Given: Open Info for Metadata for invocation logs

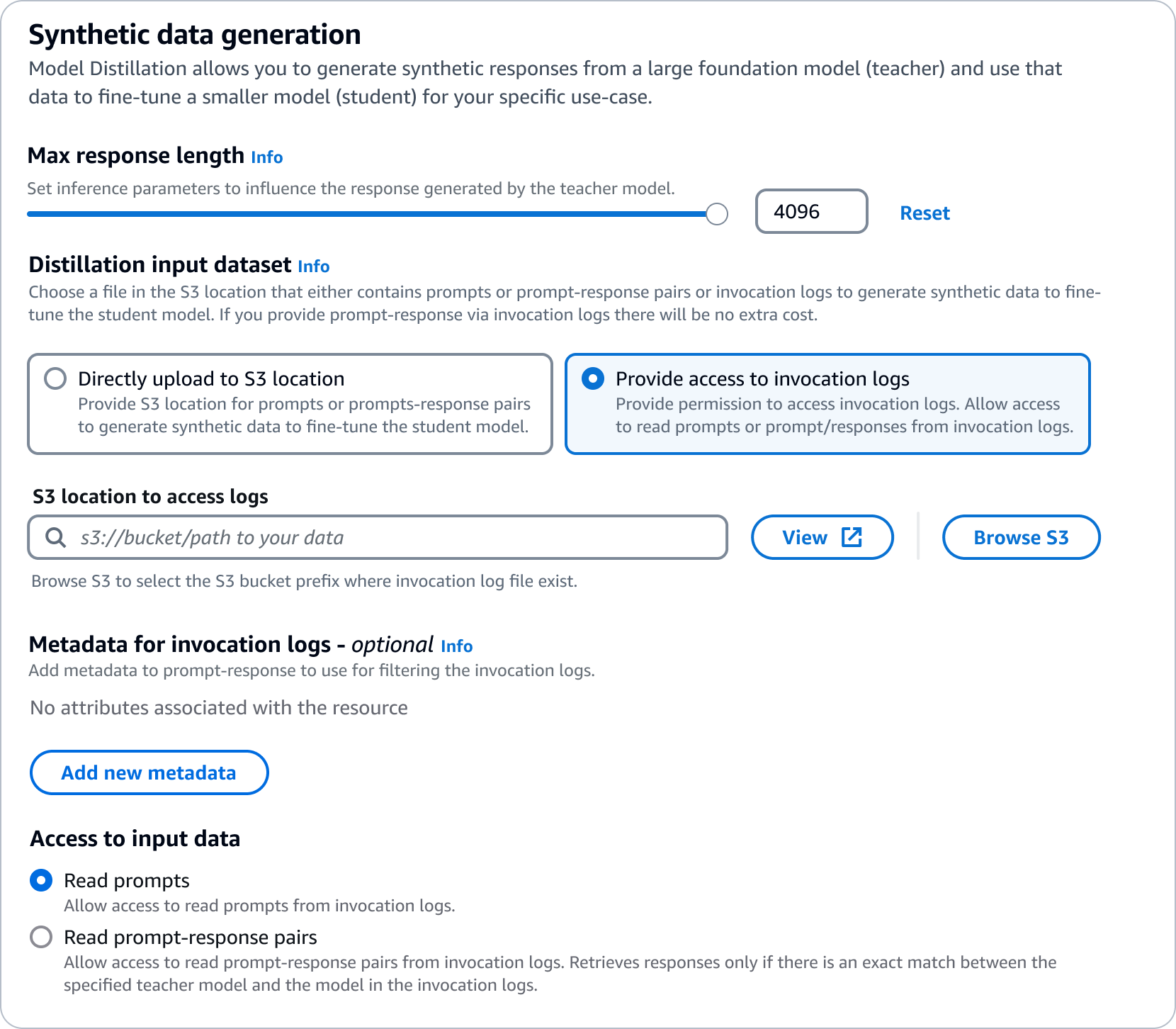Looking at the screenshot, I should pos(457,646).
